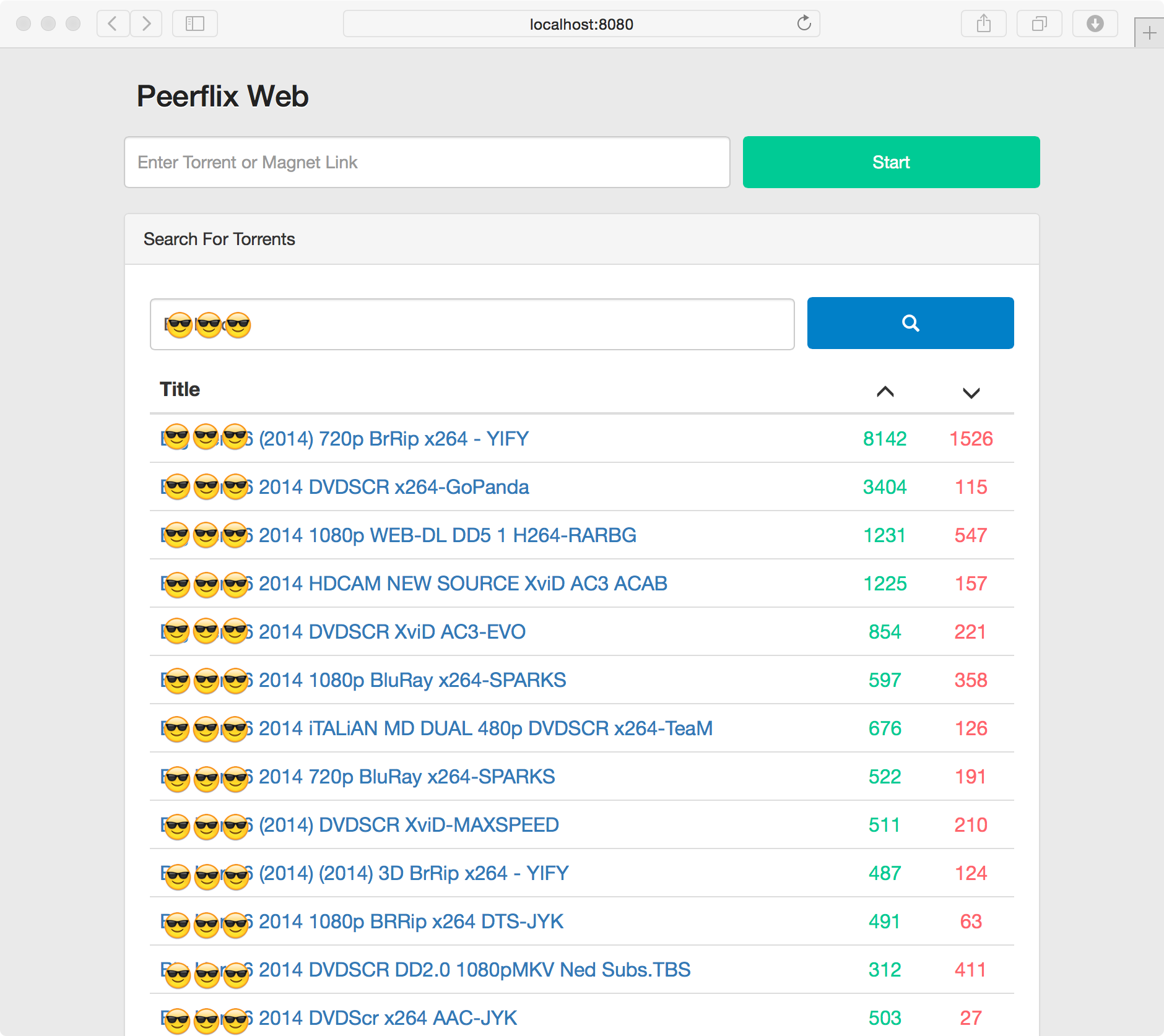Click leechers count 547

971,535
